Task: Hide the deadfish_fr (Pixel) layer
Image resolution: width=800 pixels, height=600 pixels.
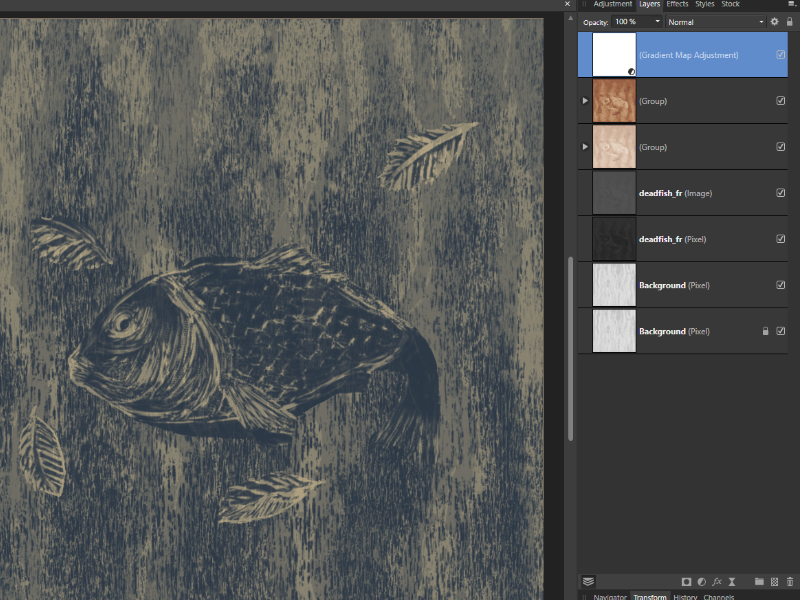Action: point(781,239)
